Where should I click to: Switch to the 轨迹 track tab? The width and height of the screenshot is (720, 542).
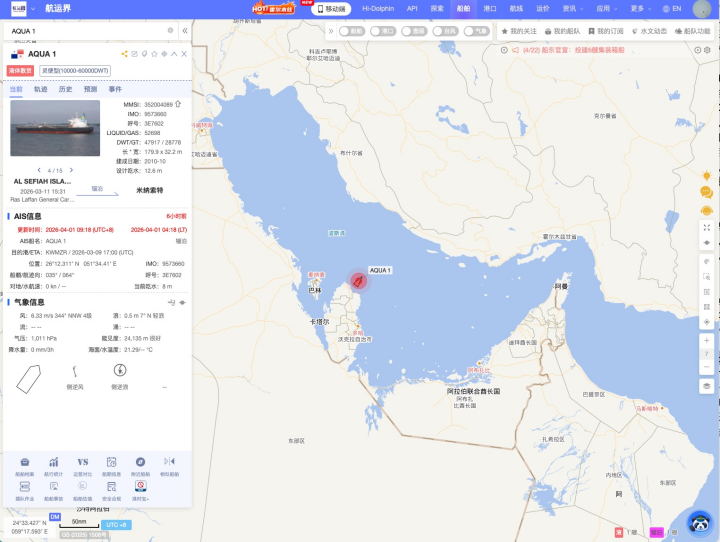pyautogui.click(x=41, y=89)
